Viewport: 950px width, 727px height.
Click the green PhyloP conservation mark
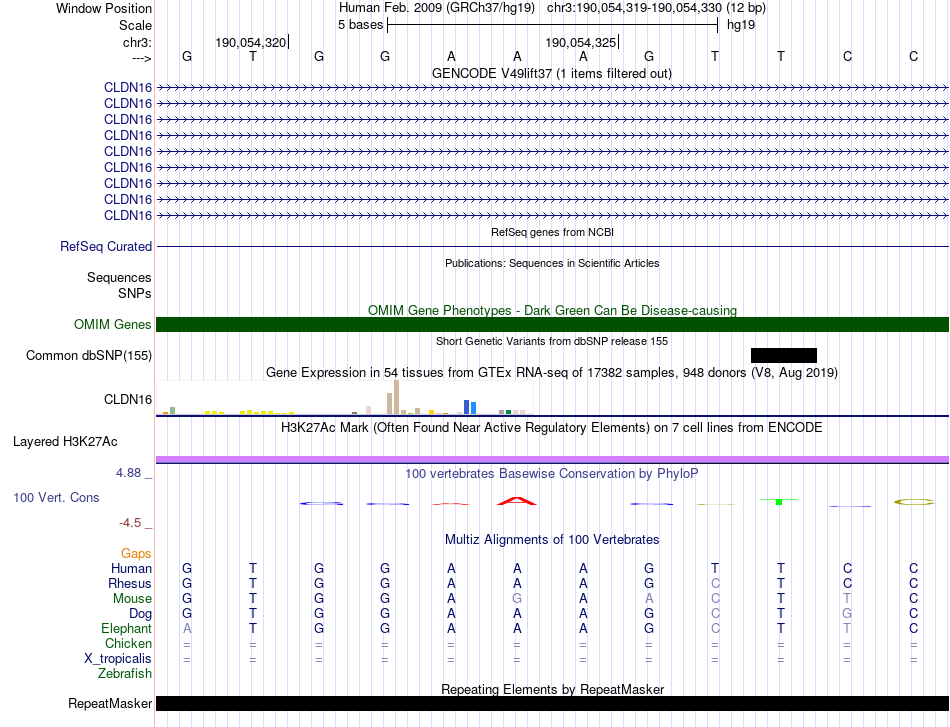click(779, 501)
